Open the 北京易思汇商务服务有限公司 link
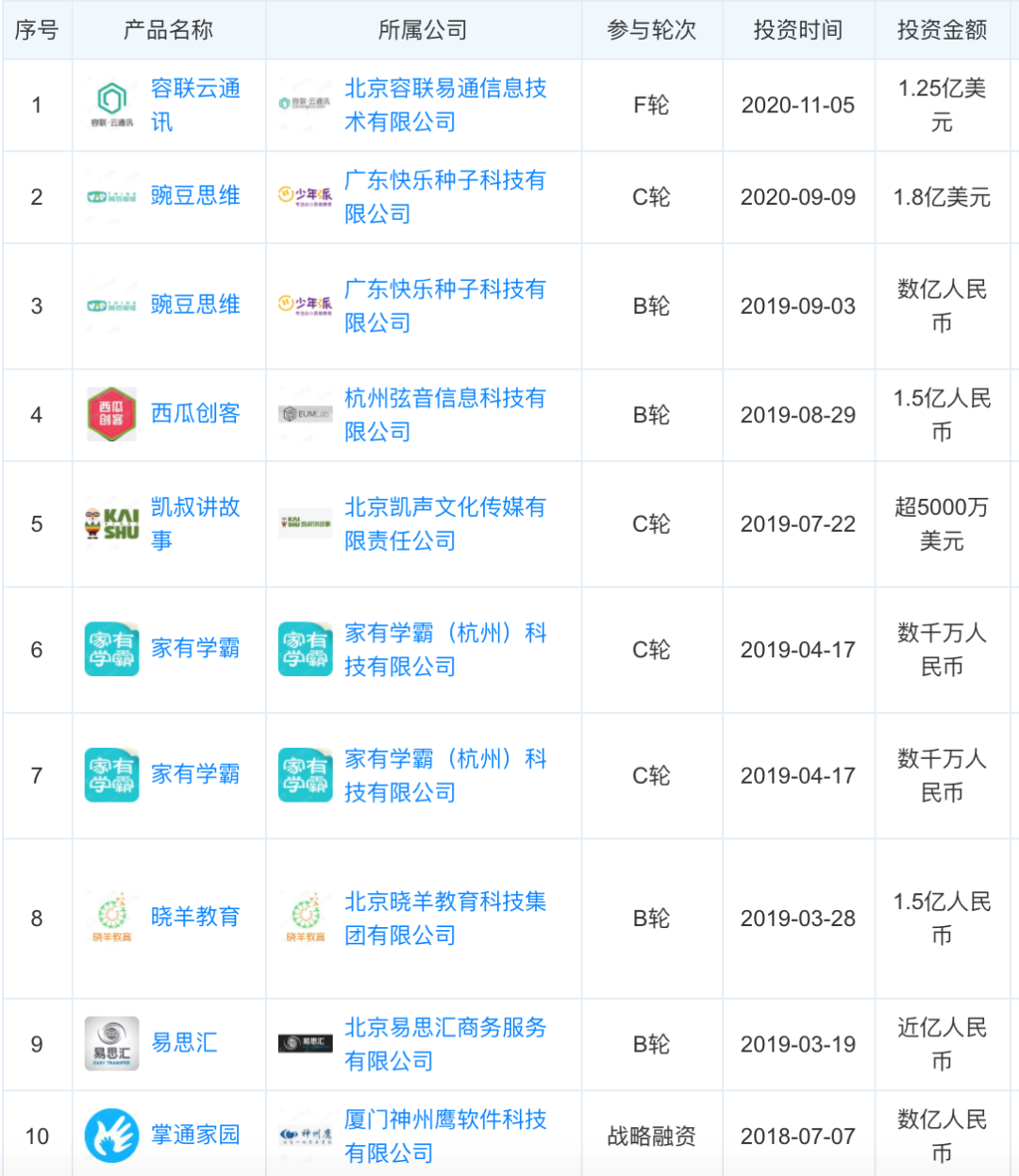Image resolution: width=1019 pixels, height=1176 pixels. pos(445,1044)
